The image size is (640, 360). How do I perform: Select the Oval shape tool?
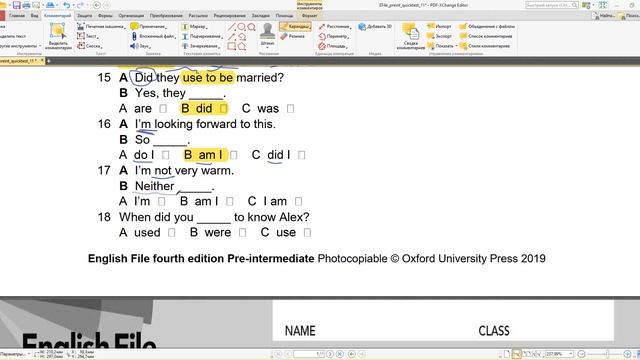(x=242, y=27)
